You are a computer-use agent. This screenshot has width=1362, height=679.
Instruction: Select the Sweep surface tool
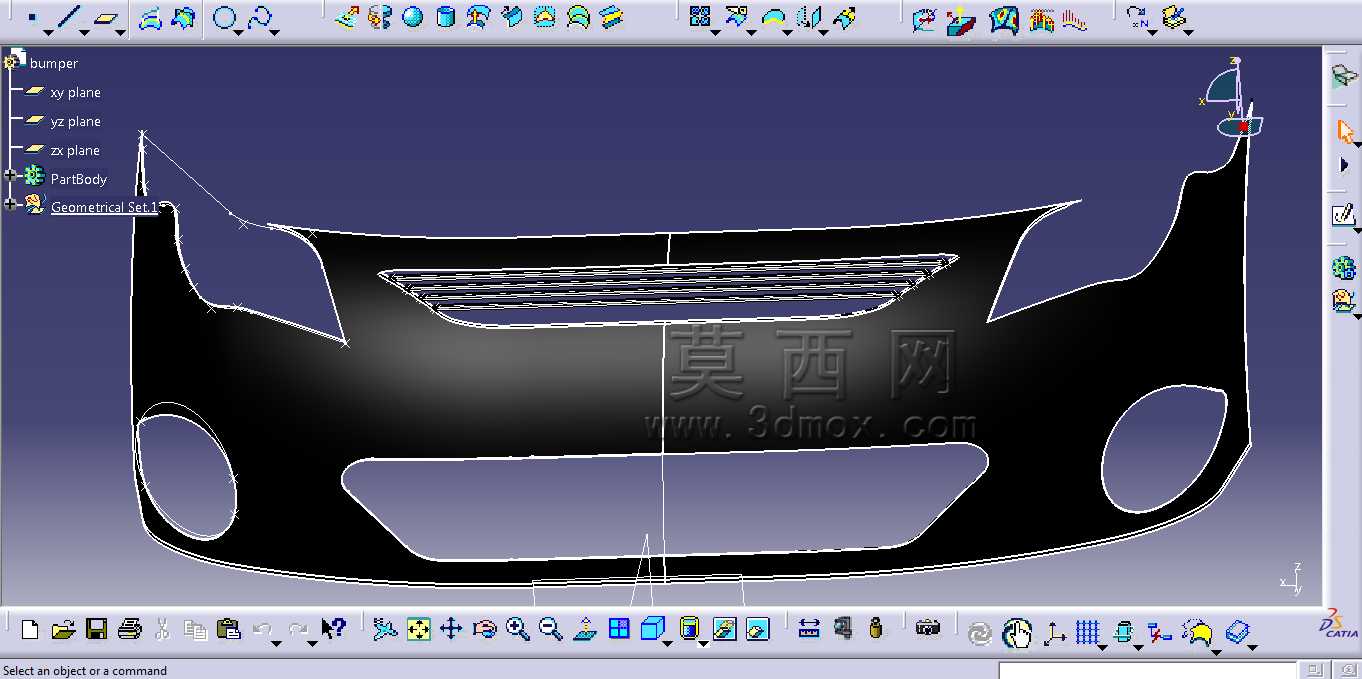click(x=512, y=17)
